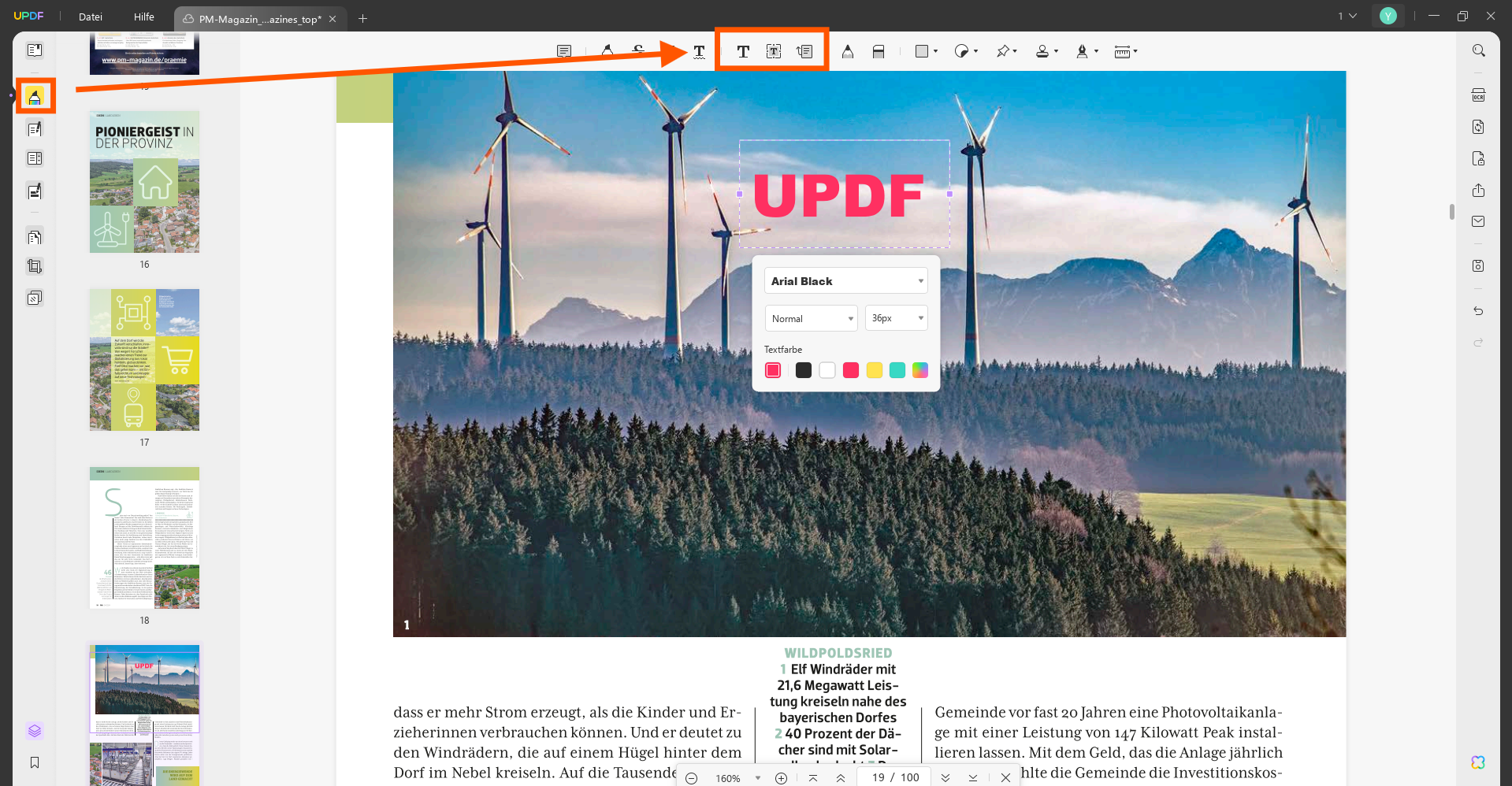Screen dimensions: 1512x786
Task: Expand measure tool options arrow
Action: tap(1135, 52)
